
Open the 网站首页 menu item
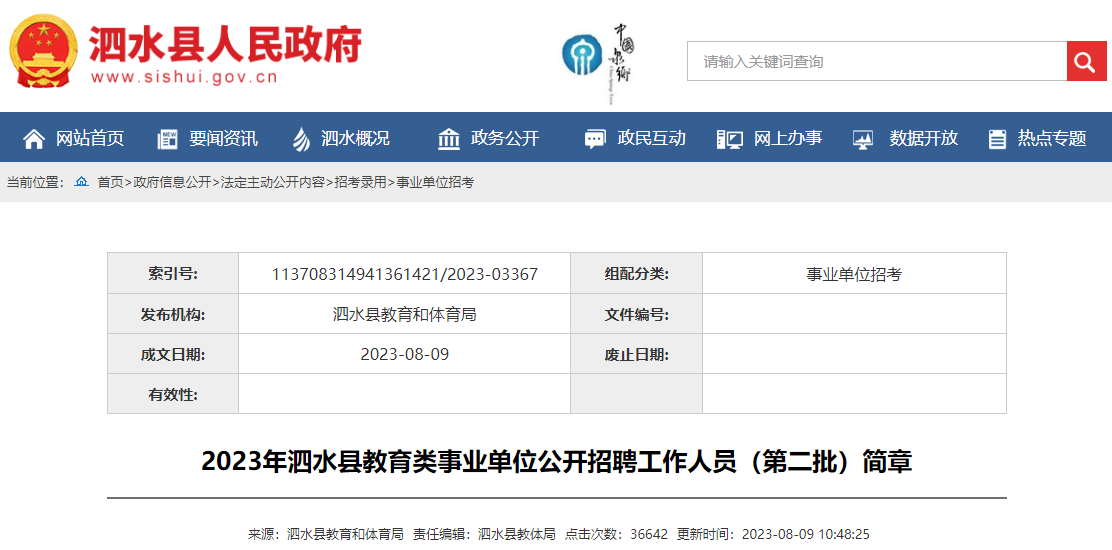(90, 138)
